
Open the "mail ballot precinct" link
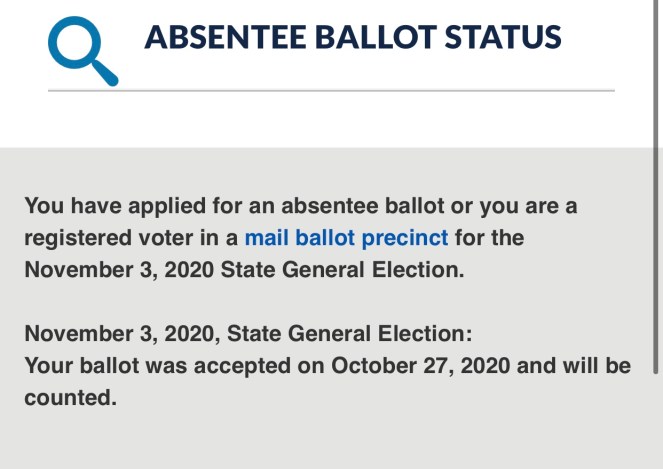pyautogui.click(x=346, y=238)
